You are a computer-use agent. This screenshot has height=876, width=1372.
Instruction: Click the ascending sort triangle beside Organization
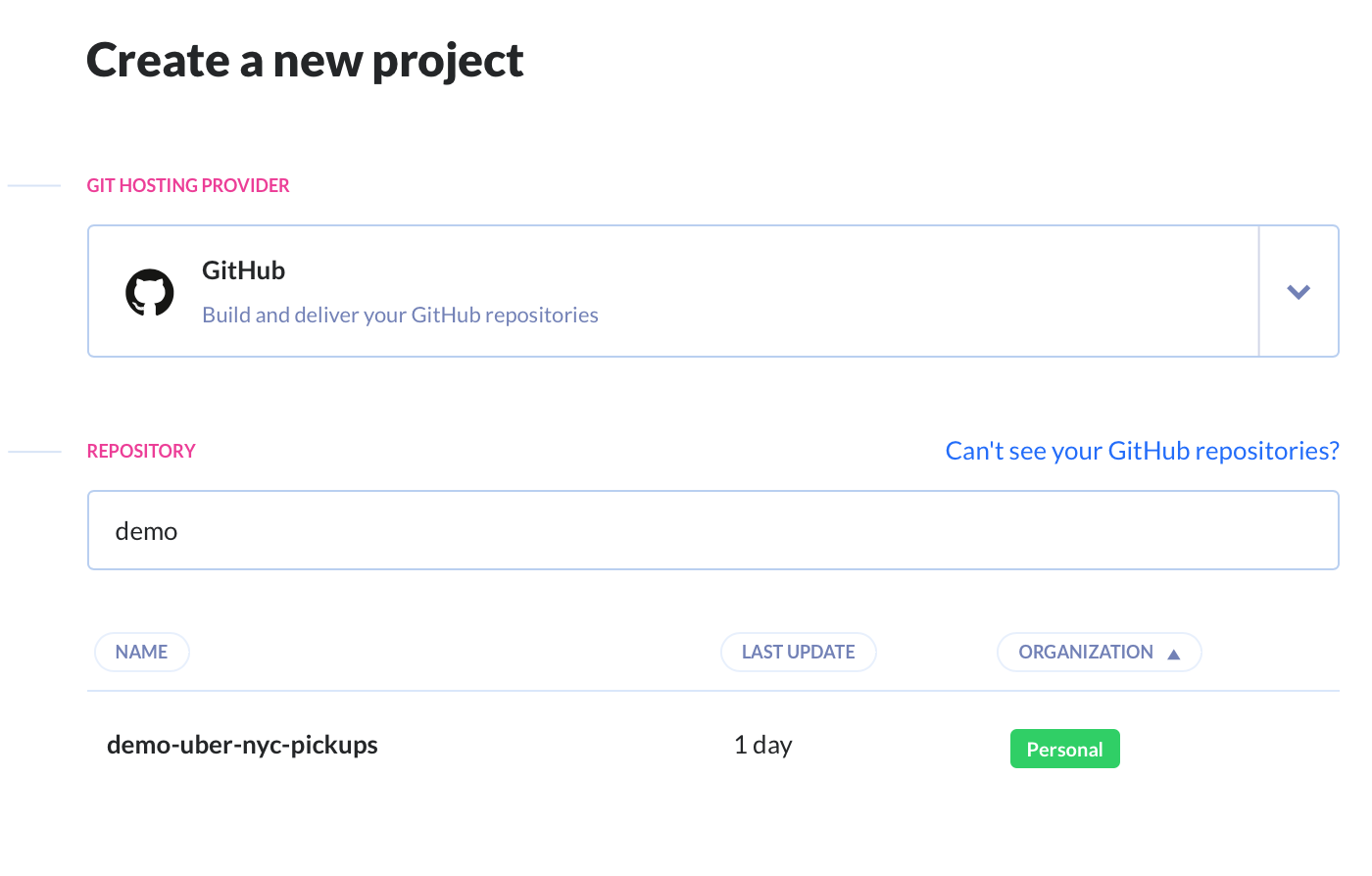(1174, 654)
